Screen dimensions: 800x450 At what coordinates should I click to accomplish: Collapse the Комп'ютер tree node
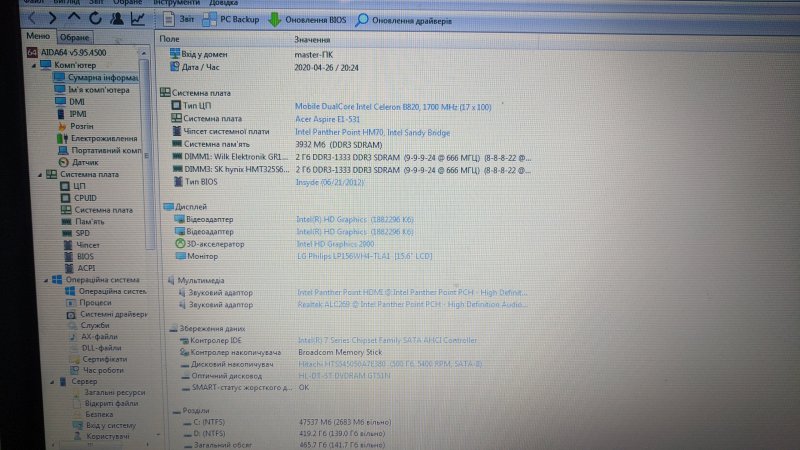[x=33, y=64]
